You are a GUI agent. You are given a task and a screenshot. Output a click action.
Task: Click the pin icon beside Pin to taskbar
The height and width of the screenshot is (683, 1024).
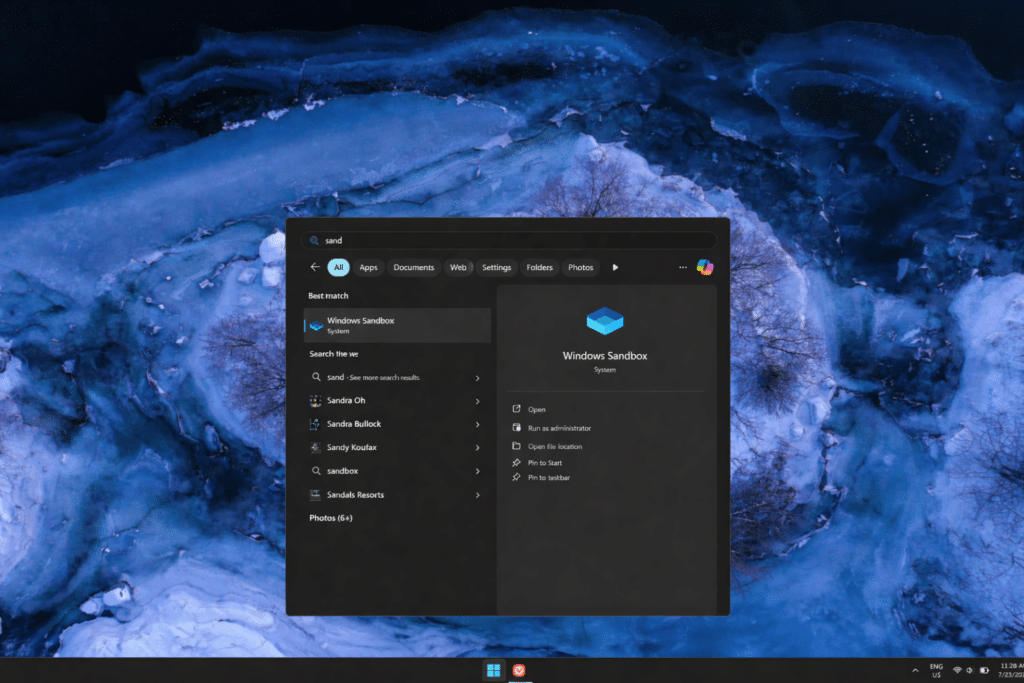517,477
